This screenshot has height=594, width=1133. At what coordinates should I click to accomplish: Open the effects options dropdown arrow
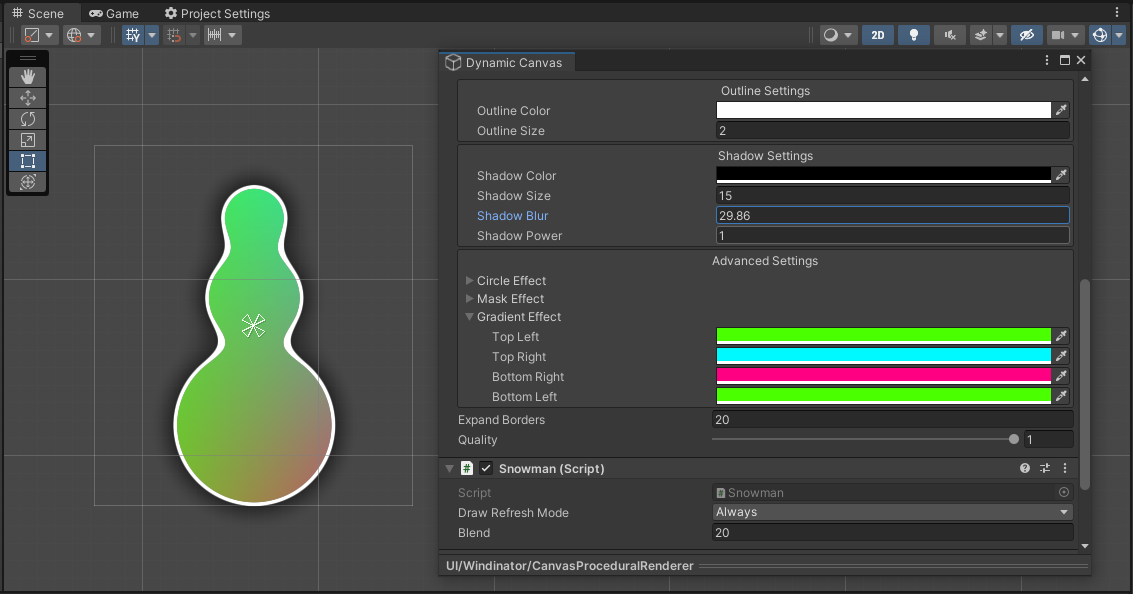coord(1000,35)
